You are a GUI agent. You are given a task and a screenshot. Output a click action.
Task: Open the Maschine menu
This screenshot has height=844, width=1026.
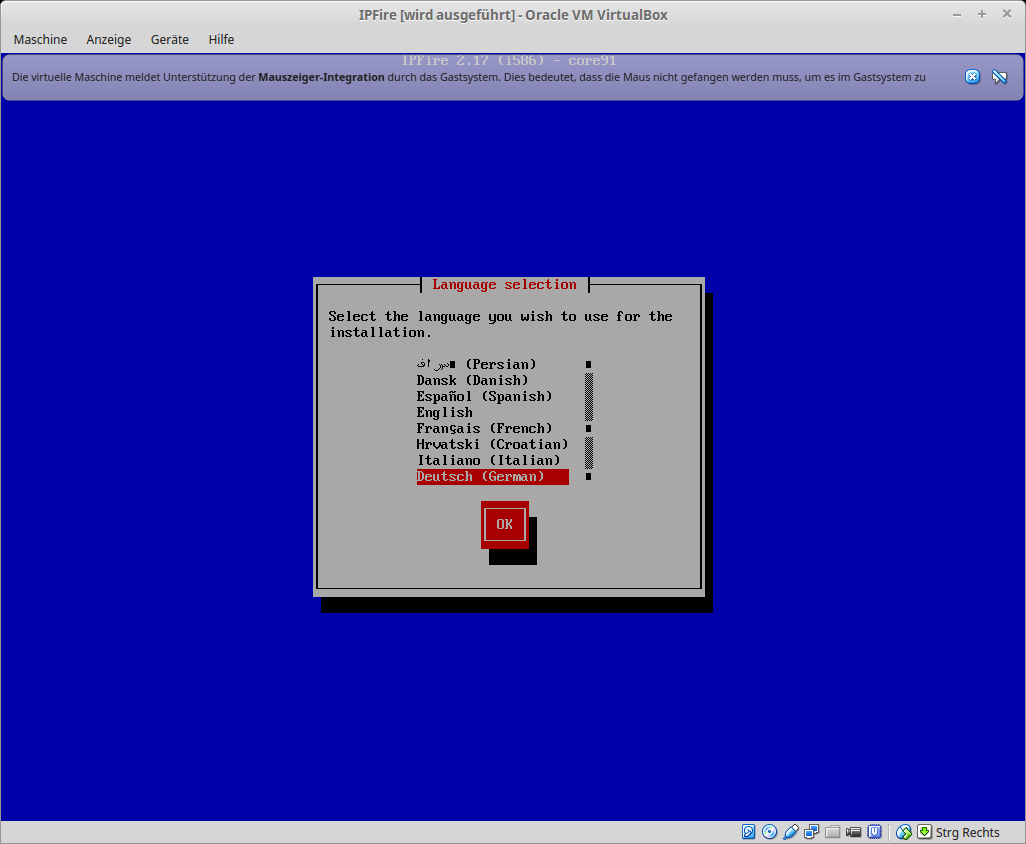point(41,39)
